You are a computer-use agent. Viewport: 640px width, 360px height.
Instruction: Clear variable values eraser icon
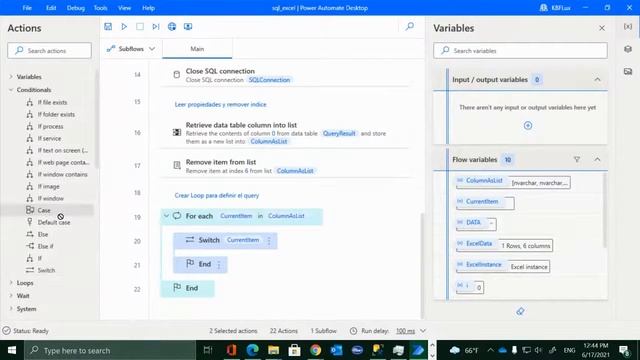click(520, 311)
